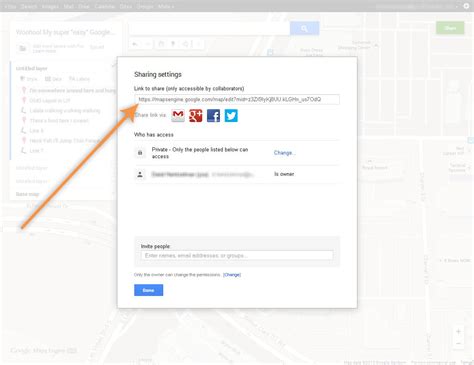Share link via Twitter icon
Viewport: 474px width, 365px height.
[x=231, y=115]
